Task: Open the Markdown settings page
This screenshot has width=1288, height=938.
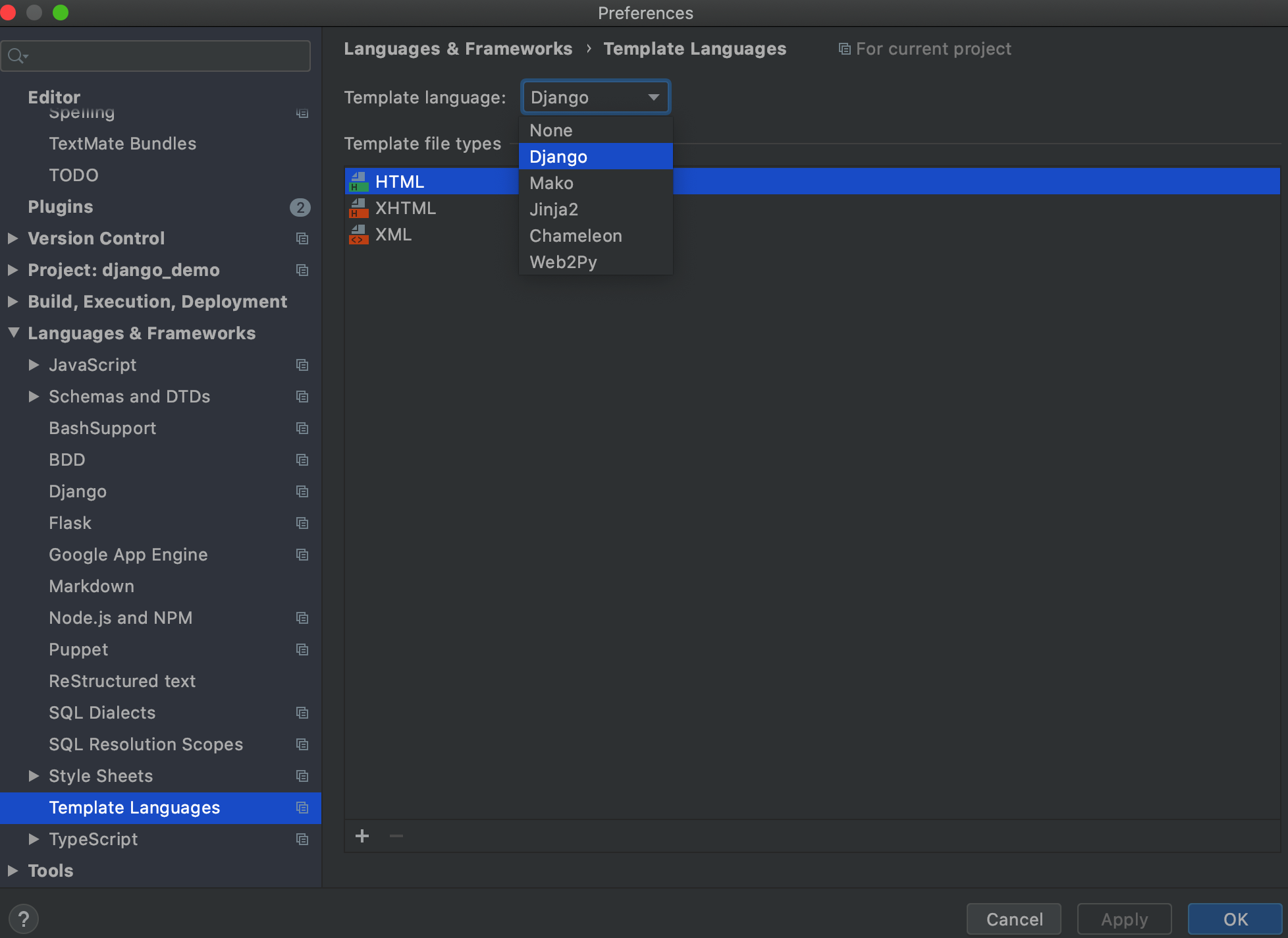Action: pyautogui.click(x=92, y=586)
